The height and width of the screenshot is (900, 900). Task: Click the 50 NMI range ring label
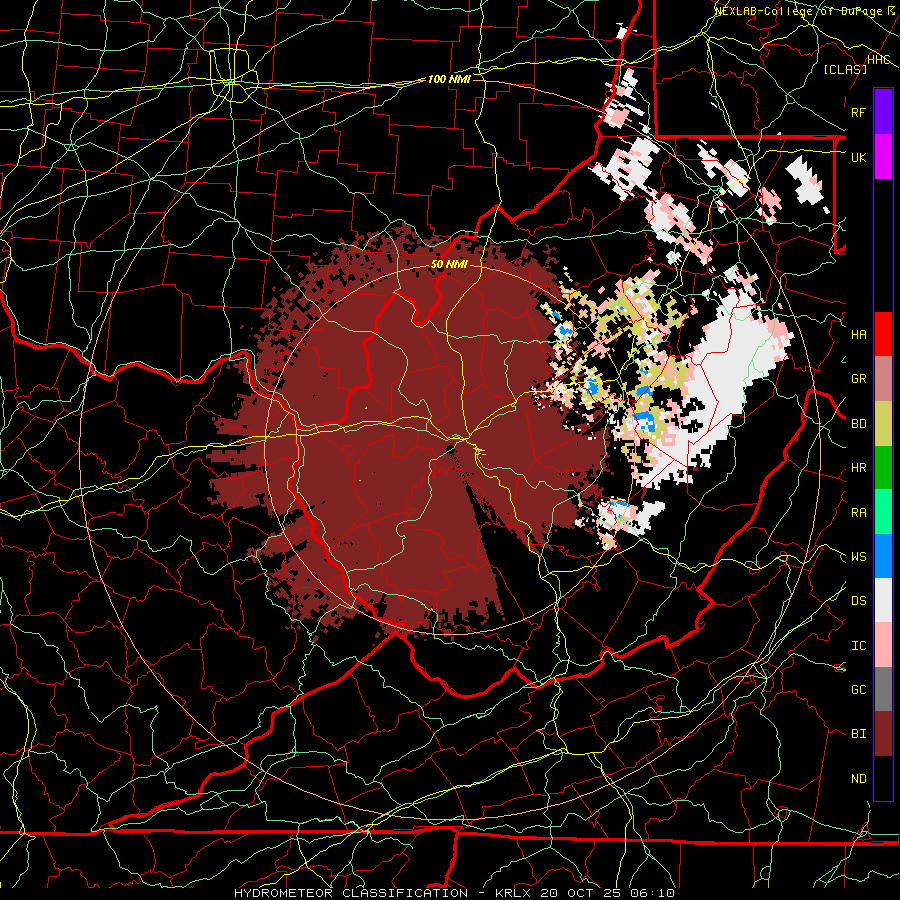click(x=449, y=265)
